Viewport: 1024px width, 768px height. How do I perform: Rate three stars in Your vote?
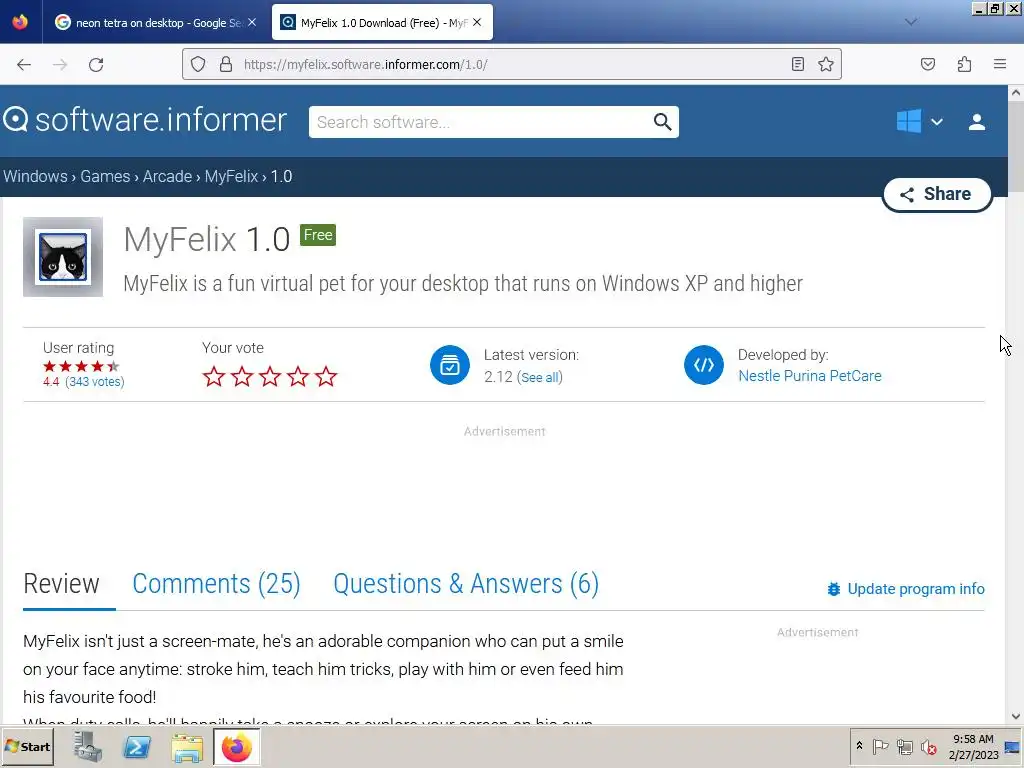click(270, 376)
